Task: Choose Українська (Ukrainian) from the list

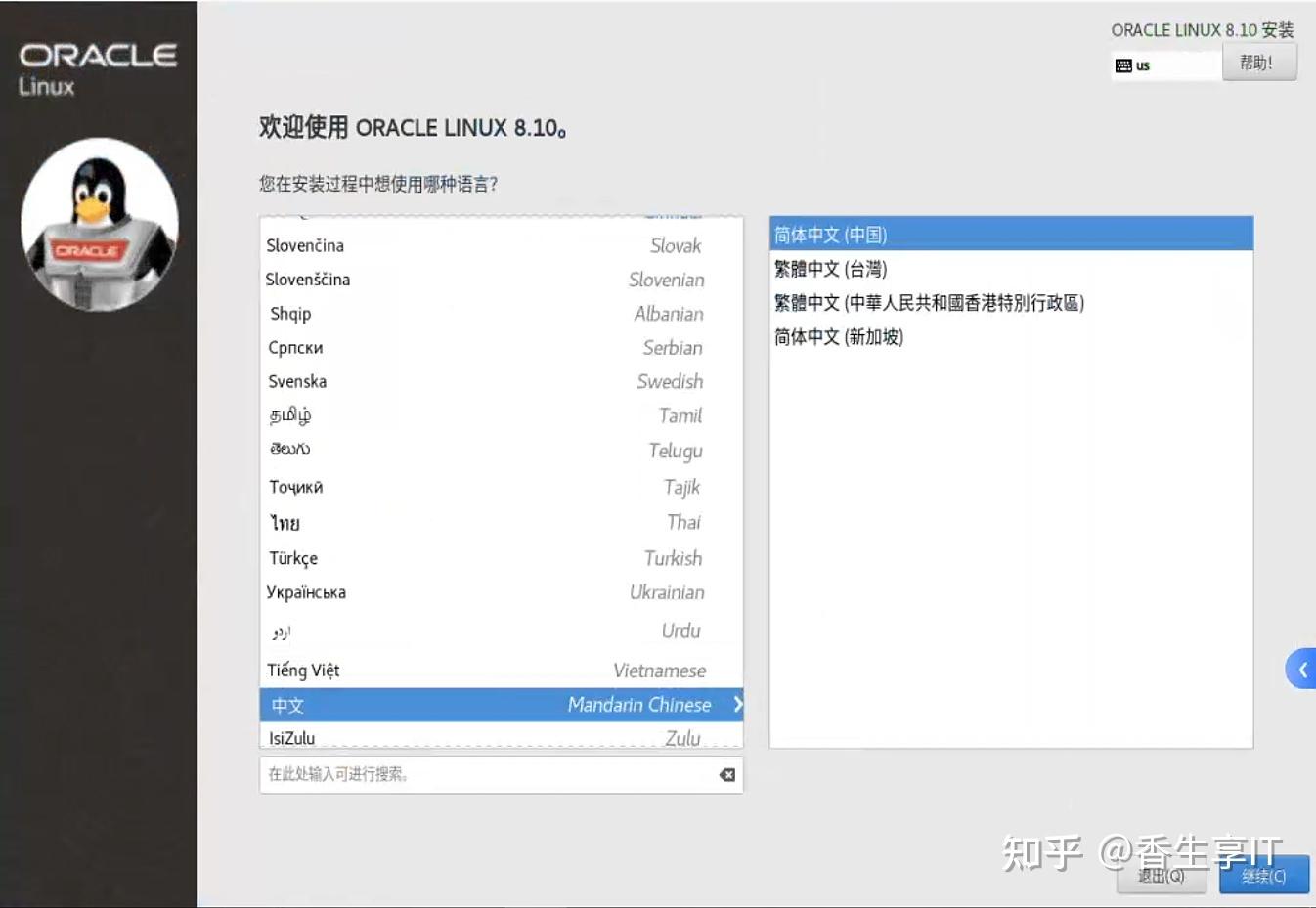Action: 502,592
